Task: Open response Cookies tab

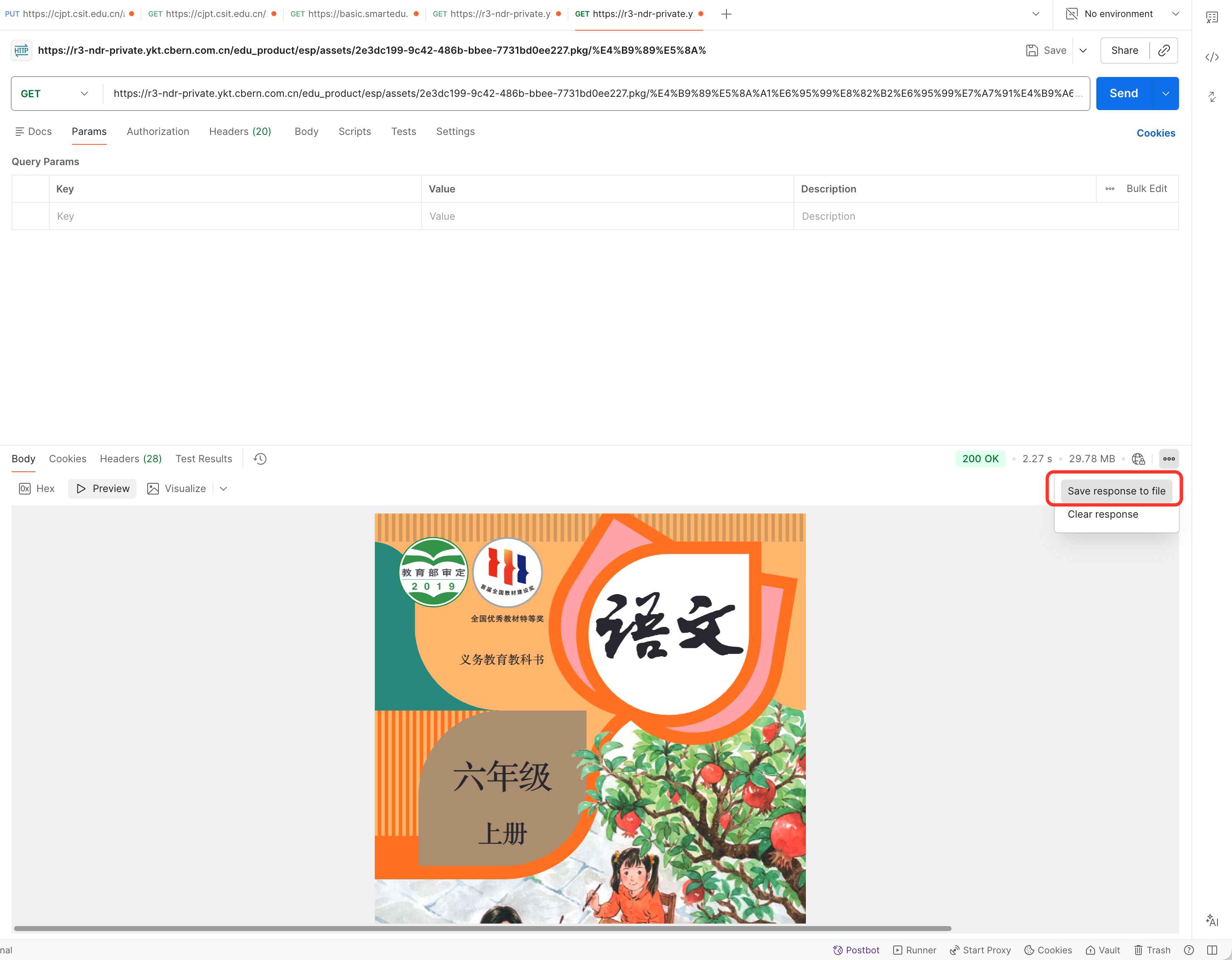Action: [68, 459]
